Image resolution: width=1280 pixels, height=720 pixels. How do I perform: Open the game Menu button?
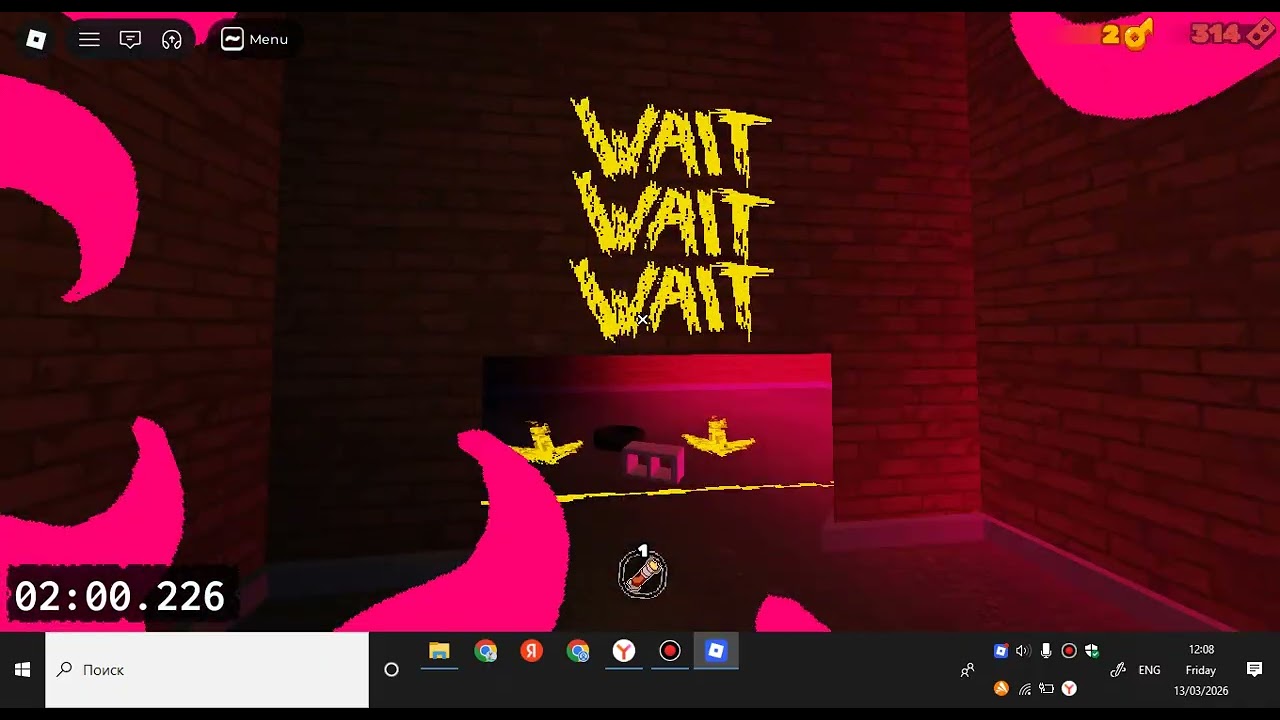[255, 39]
